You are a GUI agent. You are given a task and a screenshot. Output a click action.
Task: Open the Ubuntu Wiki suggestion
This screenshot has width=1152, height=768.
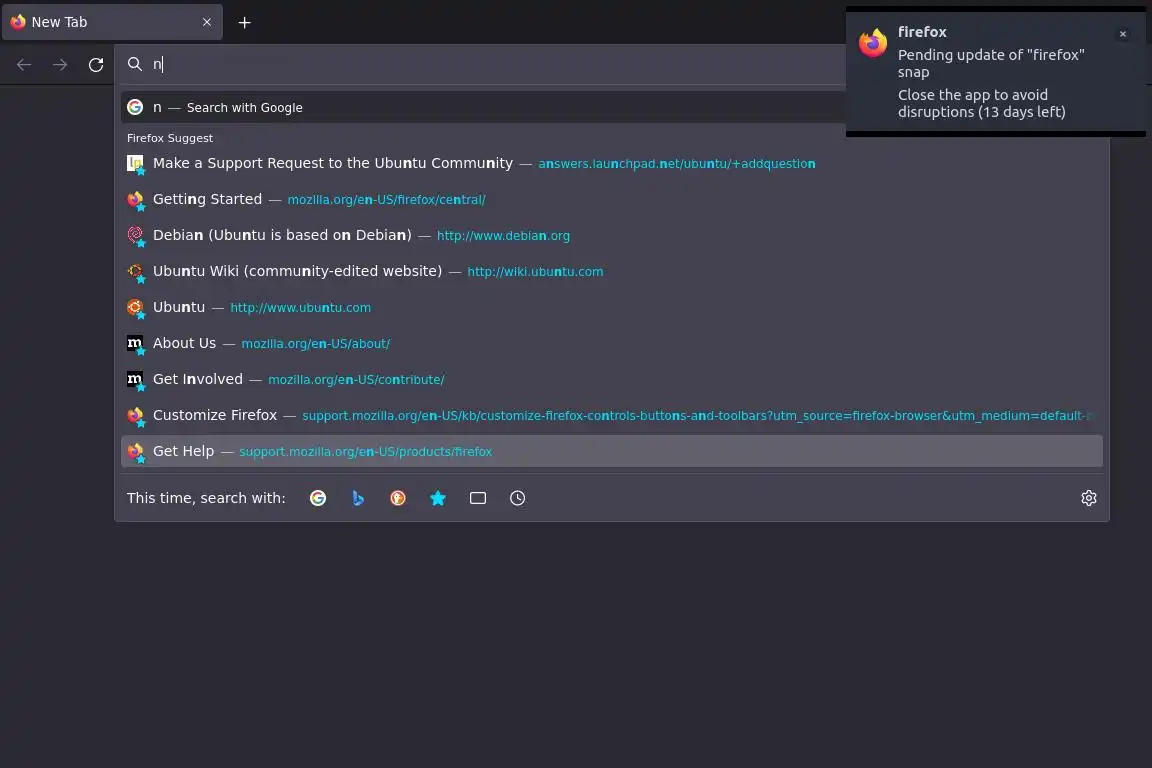pyautogui.click(x=612, y=271)
